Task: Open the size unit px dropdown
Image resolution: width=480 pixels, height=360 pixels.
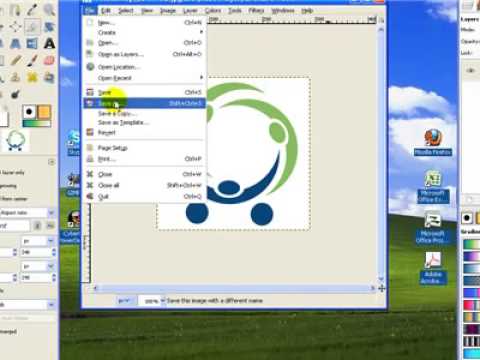Action: point(38,266)
